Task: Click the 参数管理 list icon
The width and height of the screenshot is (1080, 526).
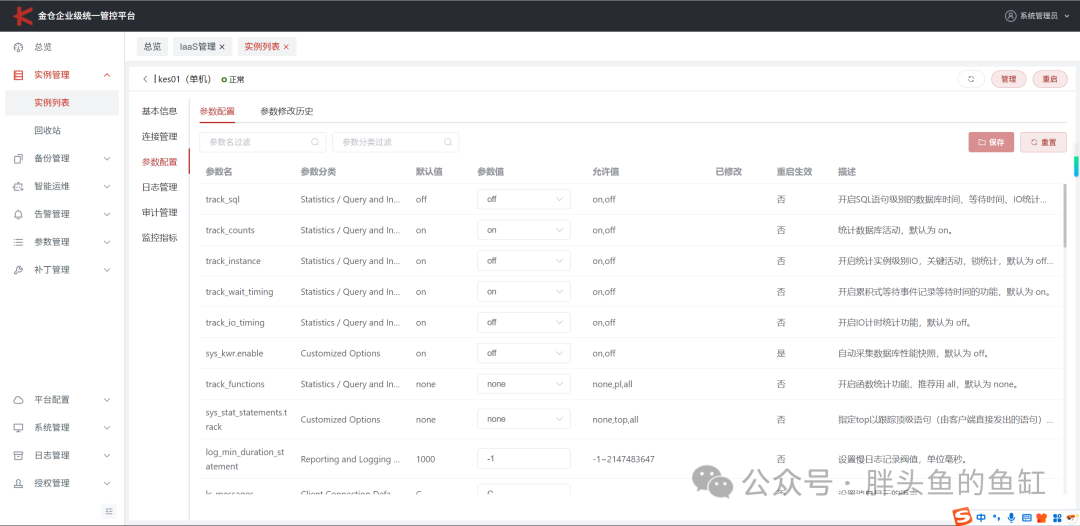Action: click(19, 242)
